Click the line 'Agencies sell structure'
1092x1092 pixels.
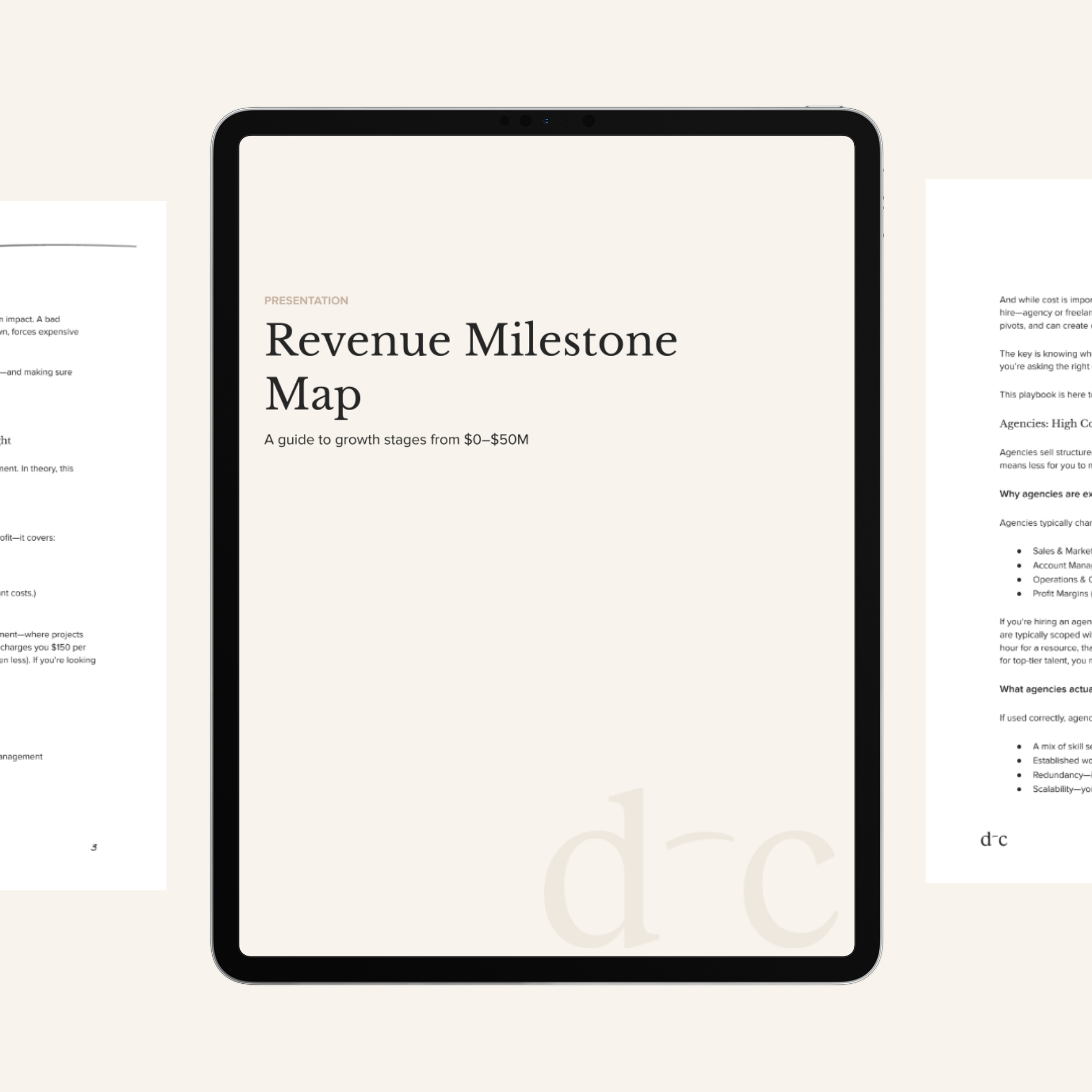1045,452
